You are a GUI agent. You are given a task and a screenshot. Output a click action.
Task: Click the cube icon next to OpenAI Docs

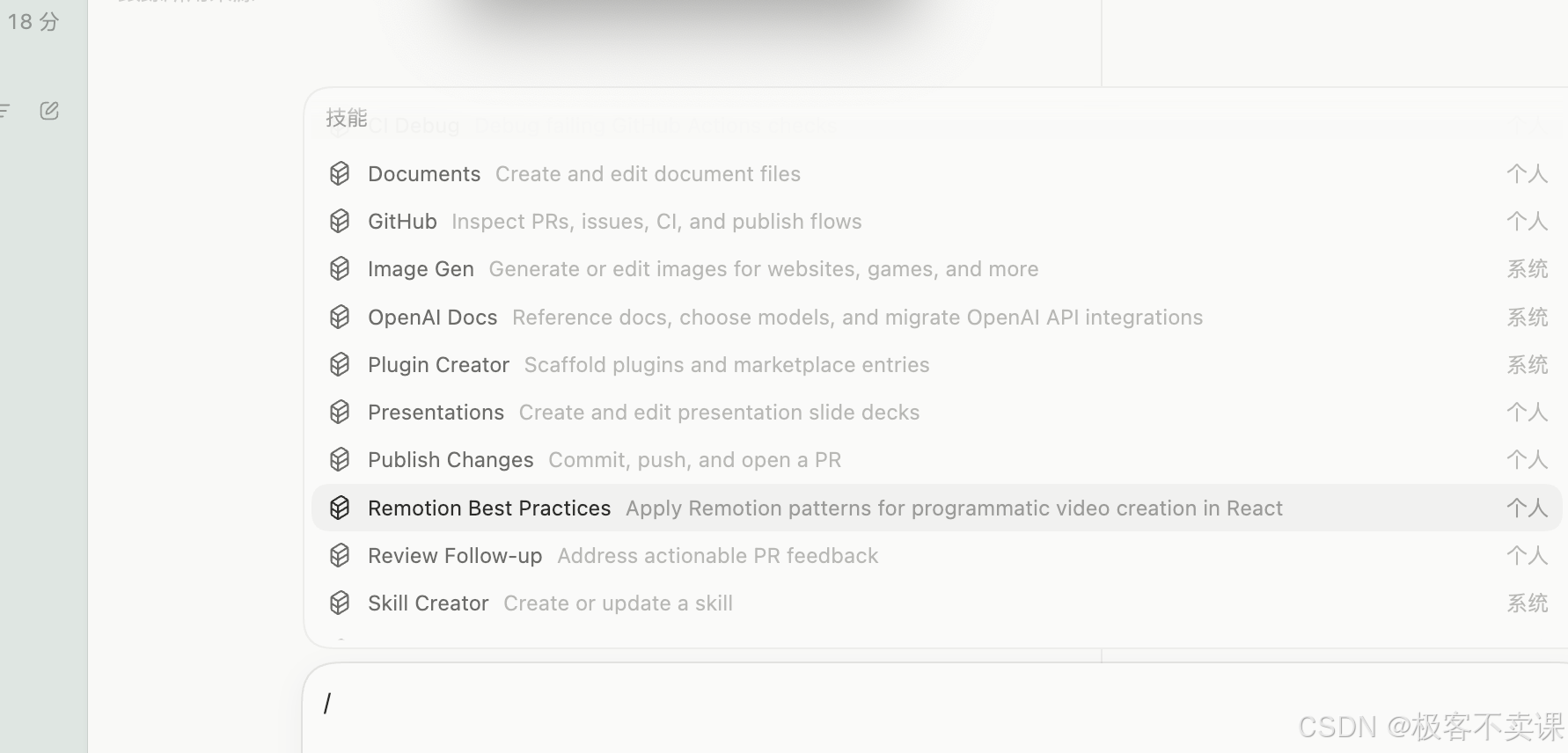[x=340, y=317]
